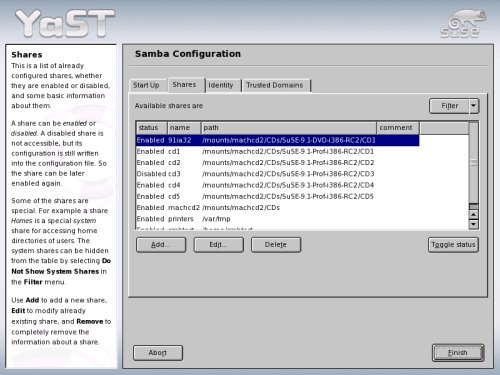
Task: Click the comment column header
Action: [x=398, y=128]
